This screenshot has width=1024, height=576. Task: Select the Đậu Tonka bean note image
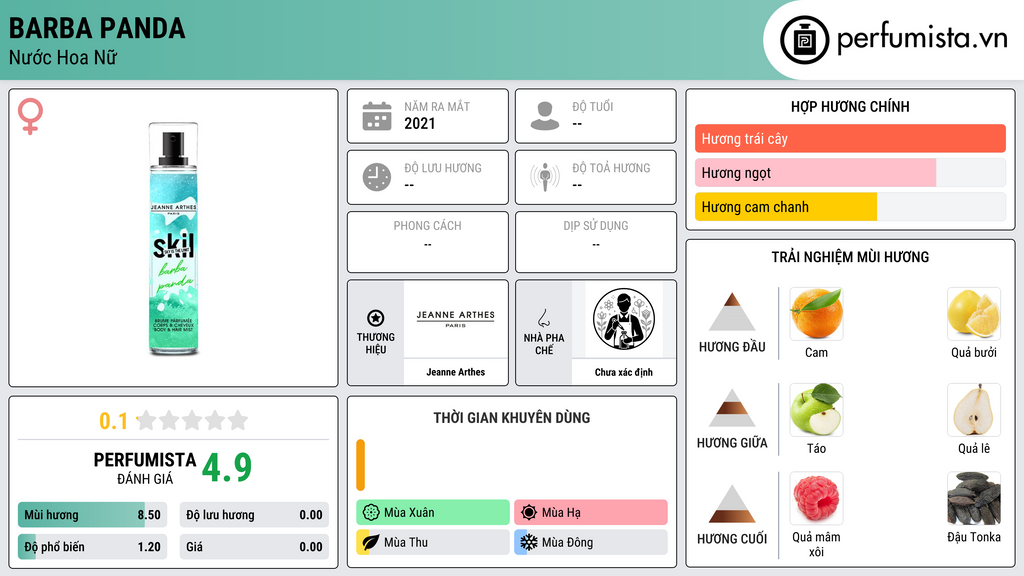974,498
